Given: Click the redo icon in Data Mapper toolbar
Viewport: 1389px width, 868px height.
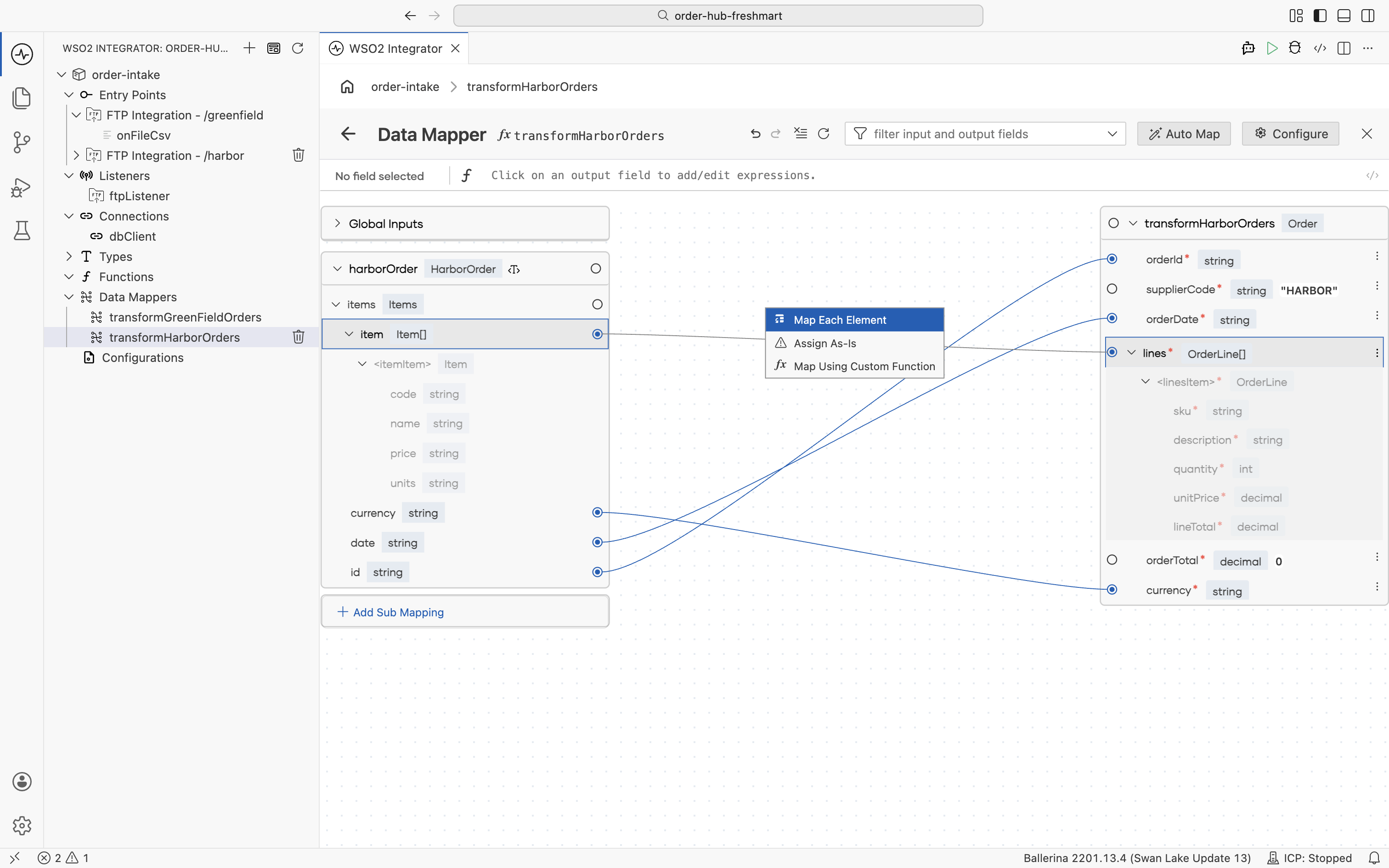Looking at the screenshot, I should tap(776, 134).
